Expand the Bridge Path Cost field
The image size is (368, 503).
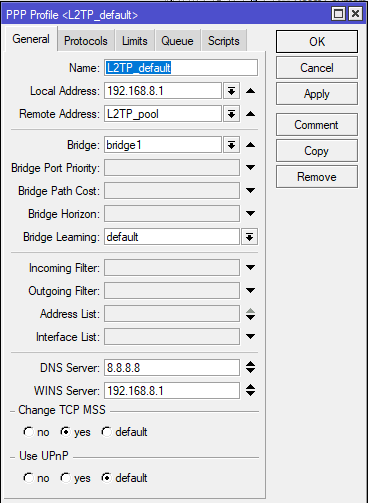[x=250, y=190]
